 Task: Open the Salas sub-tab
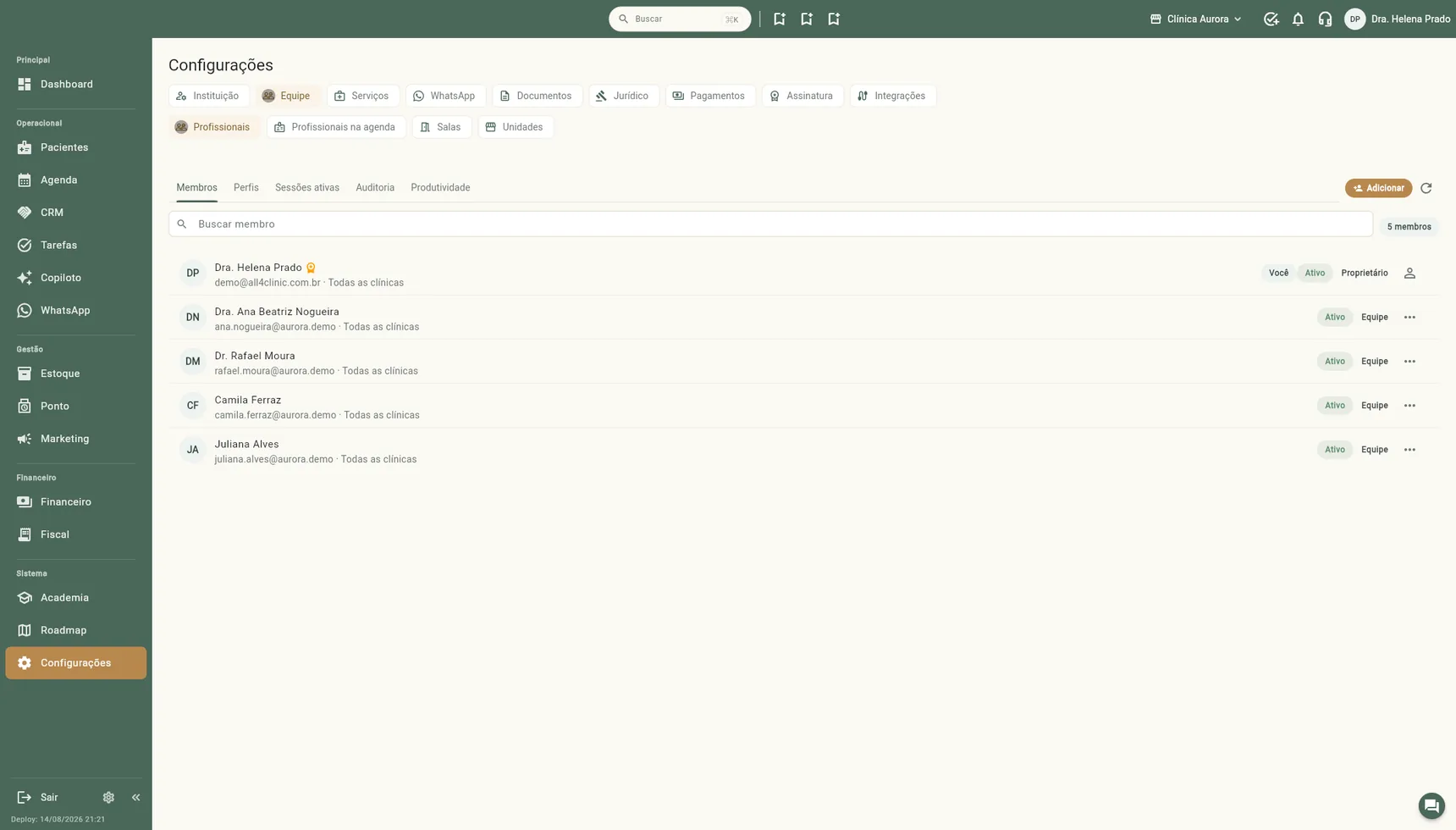[441, 127]
